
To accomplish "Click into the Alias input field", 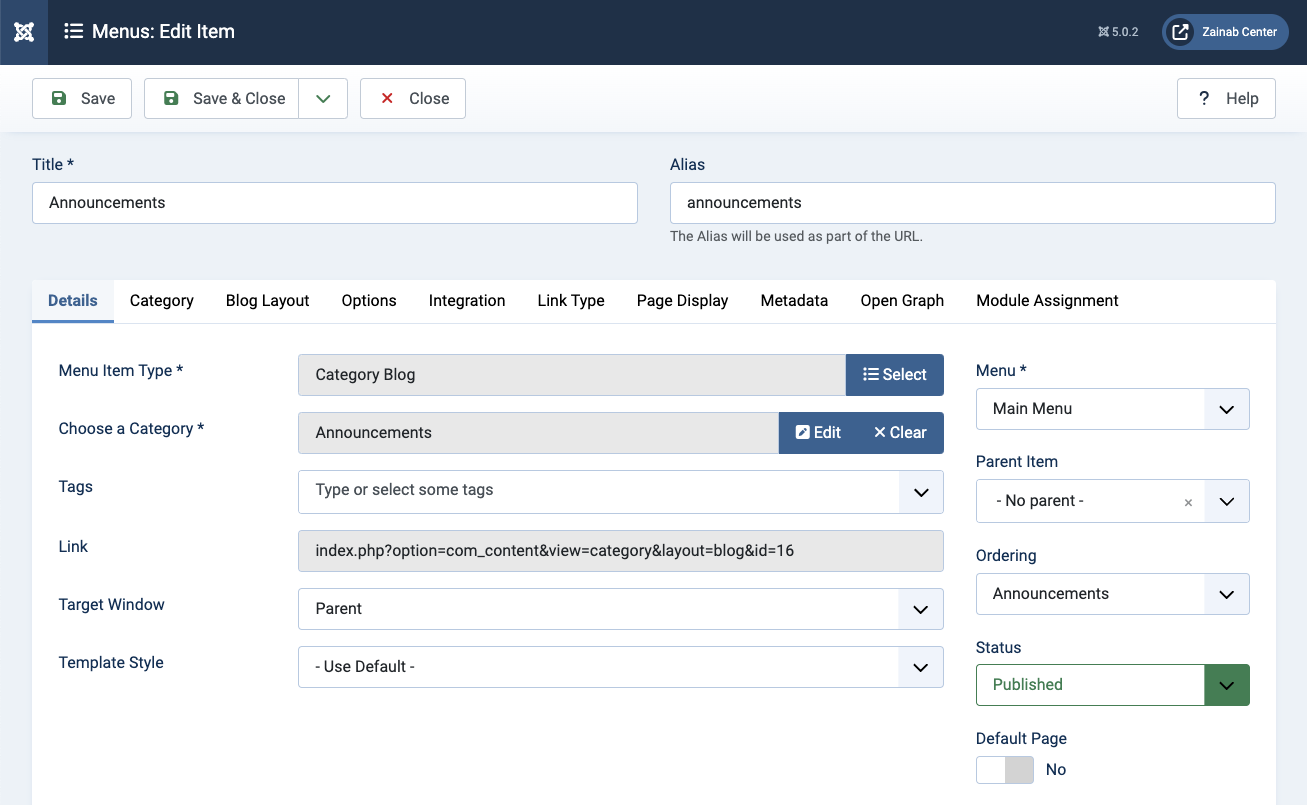I will pyautogui.click(x=972, y=202).
